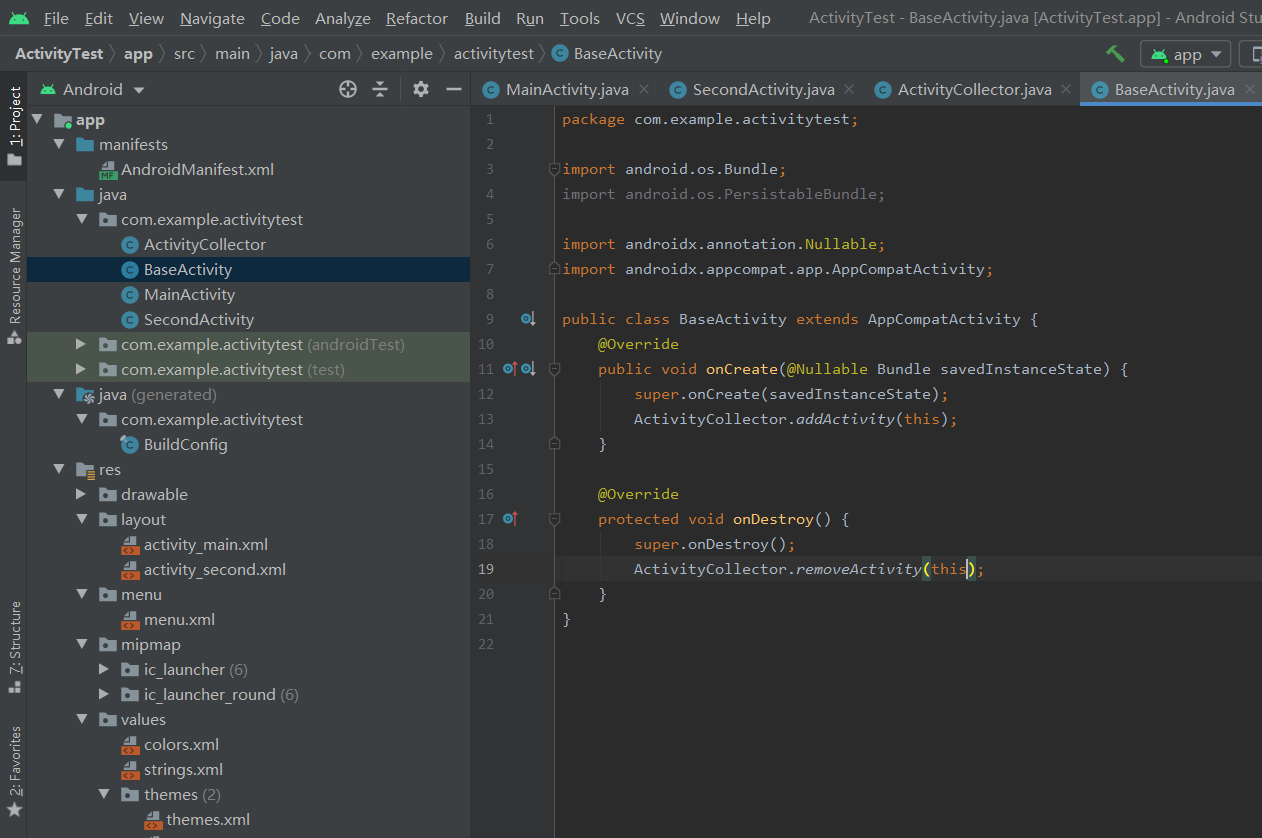Open the Android project view dropdown
Viewport: 1262px width, 838px height.
point(92,89)
